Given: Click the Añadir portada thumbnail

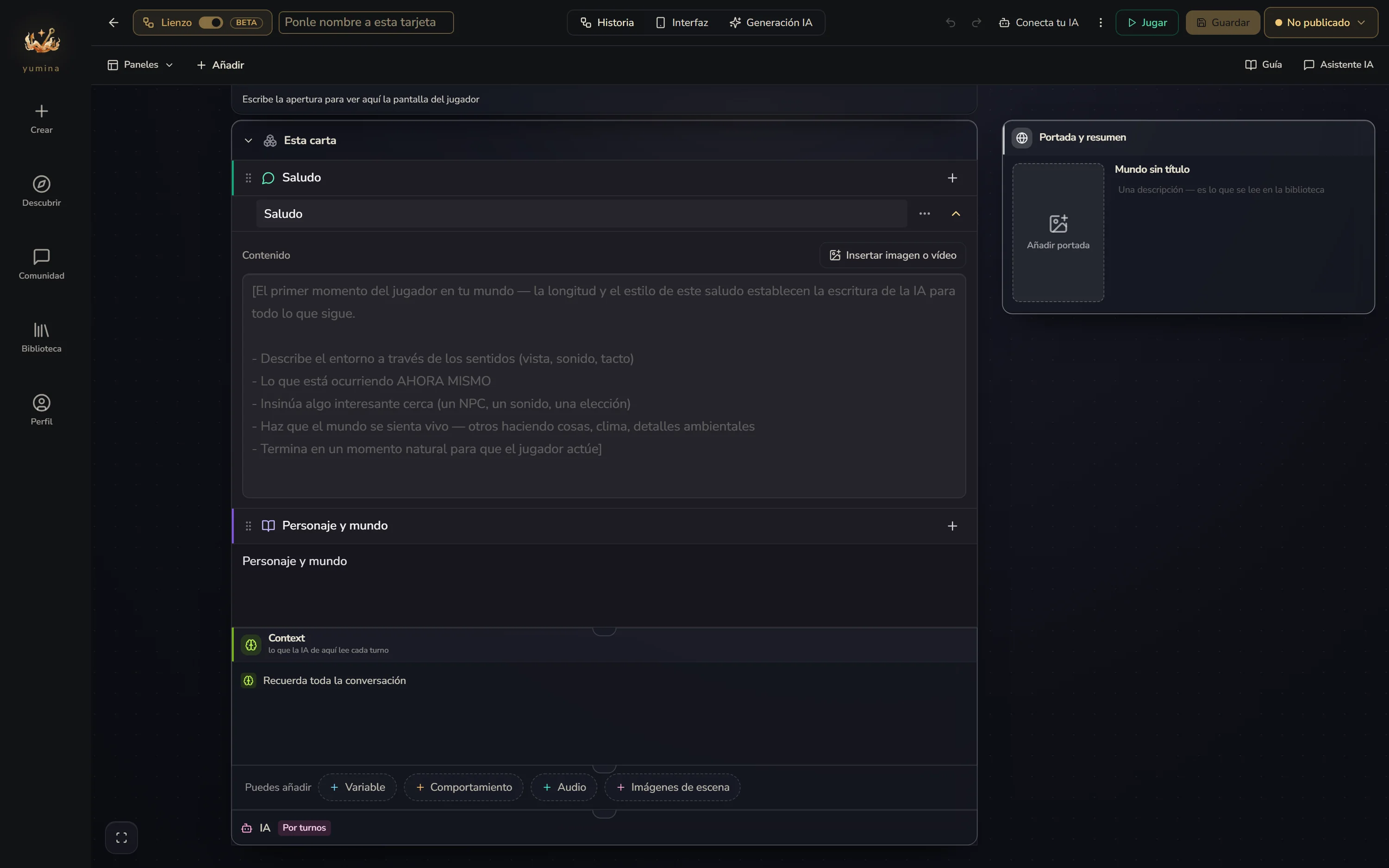Looking at the screenshot, I should [x=1058, y=232].
